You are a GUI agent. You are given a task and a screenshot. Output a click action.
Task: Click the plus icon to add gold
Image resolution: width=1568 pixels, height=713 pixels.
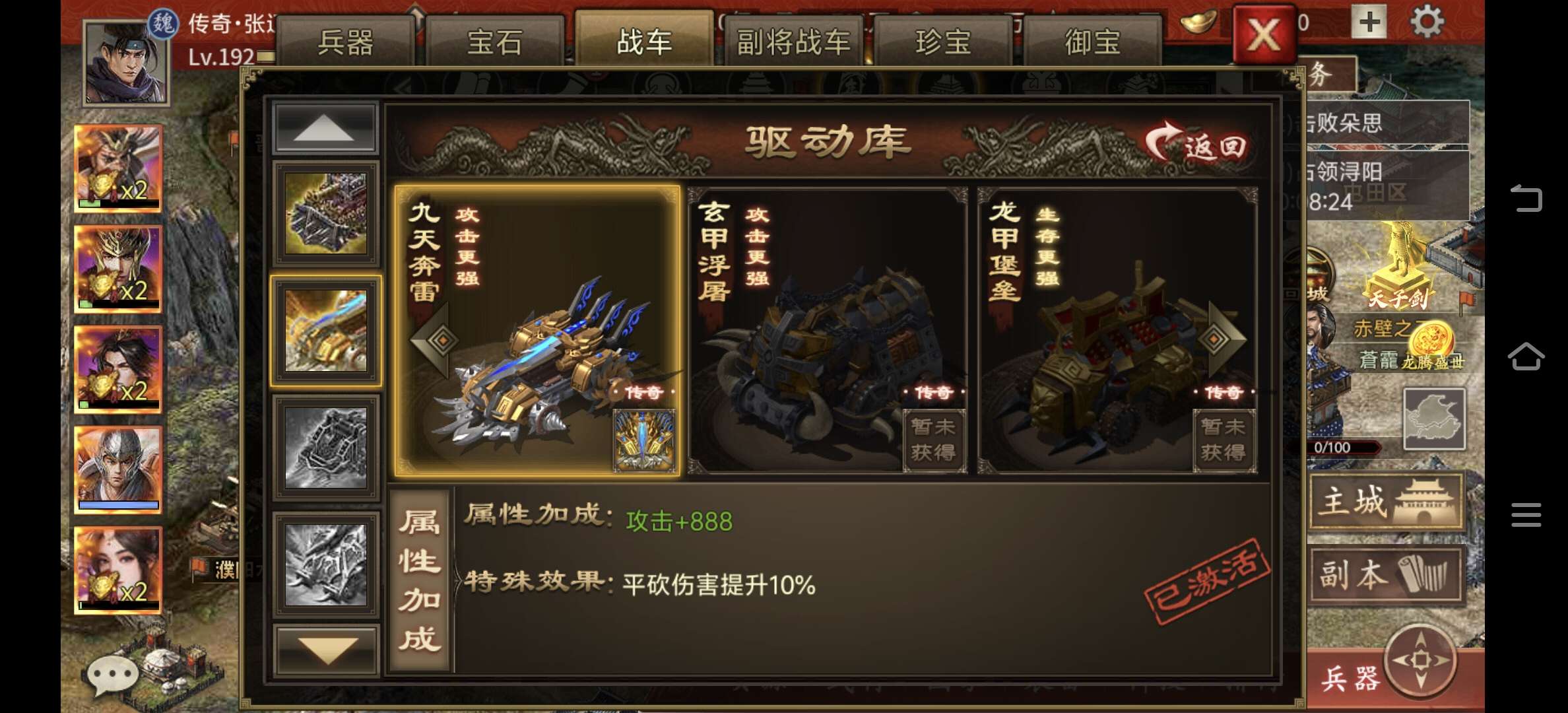coord(1369,22)
